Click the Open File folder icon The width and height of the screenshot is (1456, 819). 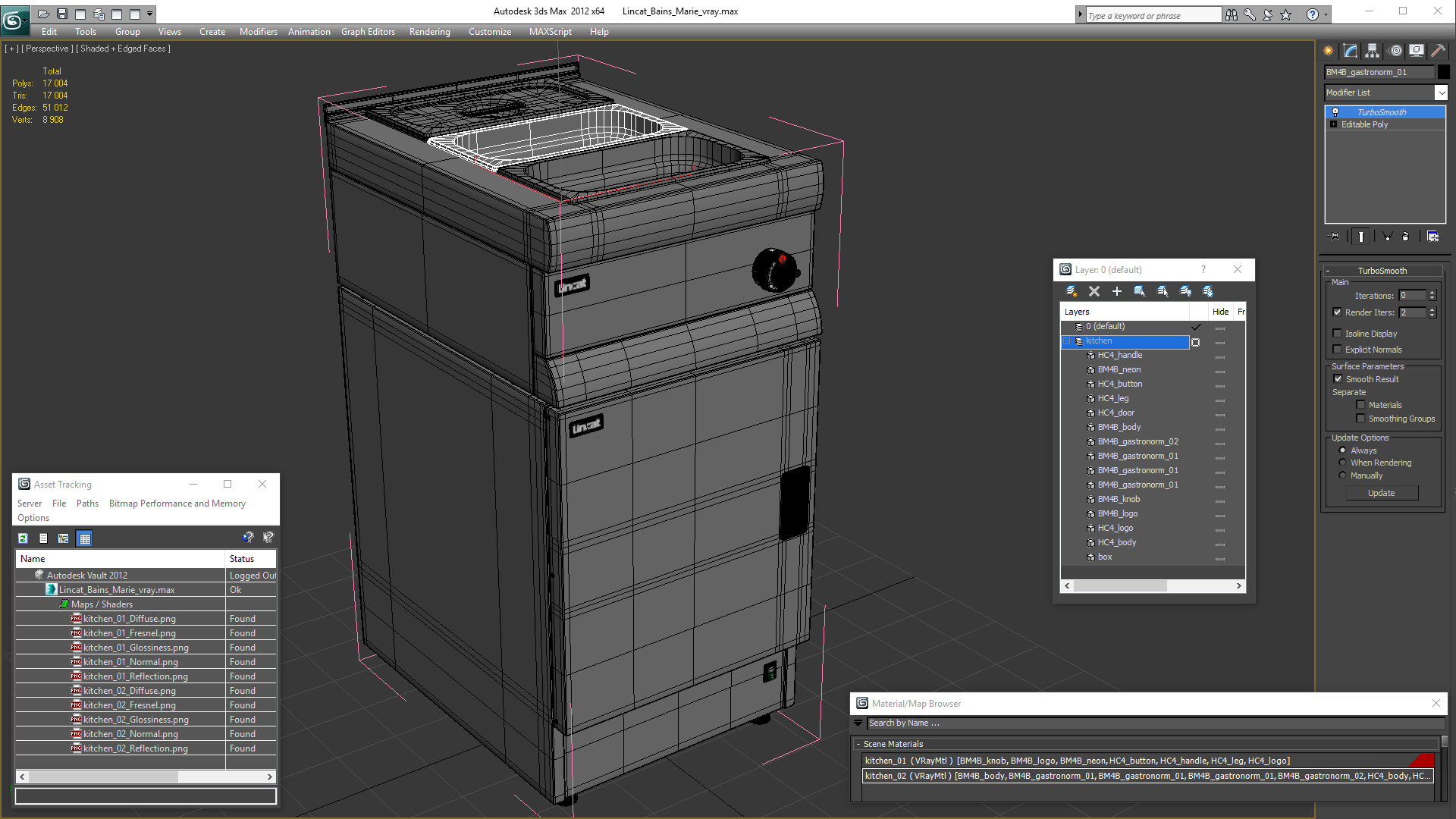(x=43, y=14)
